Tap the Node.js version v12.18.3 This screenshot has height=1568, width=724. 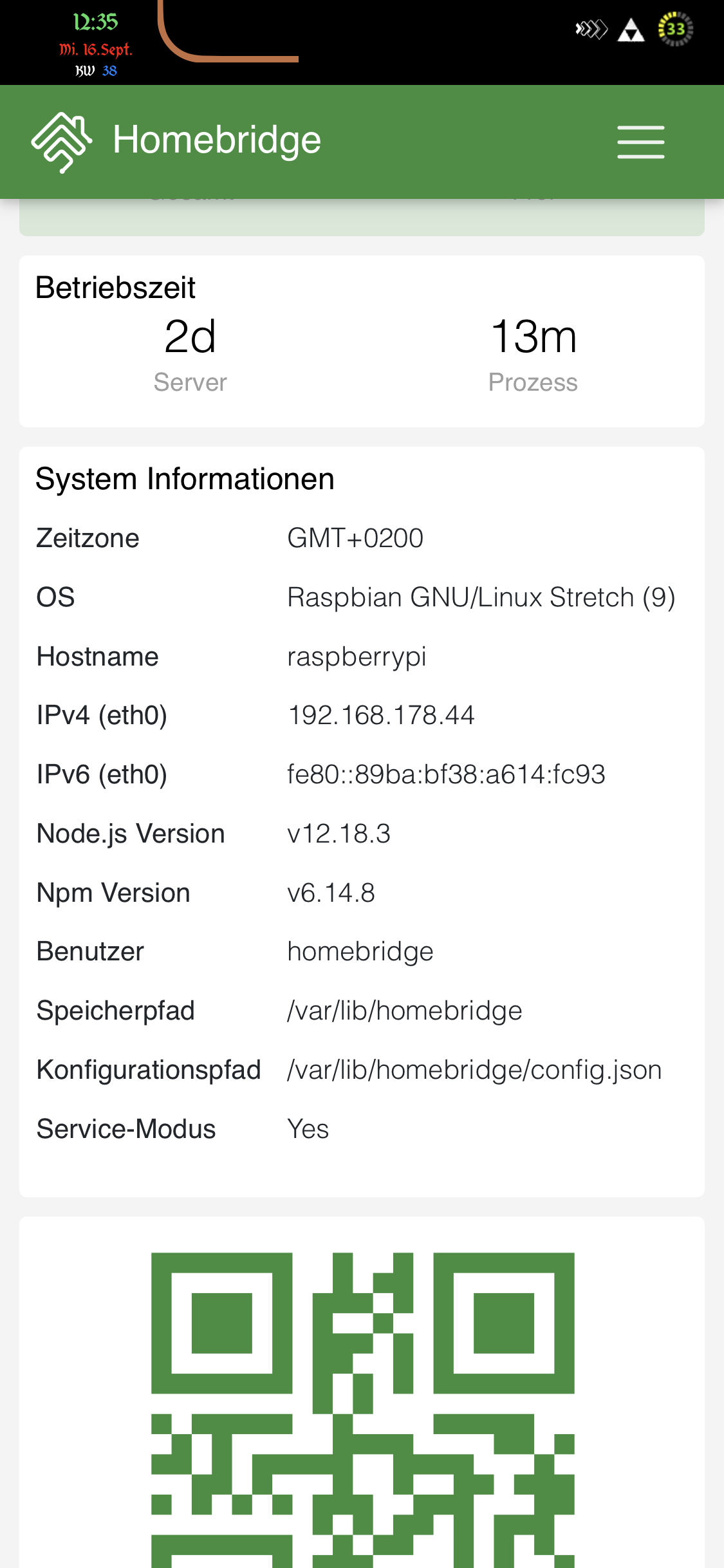[339, 834]
